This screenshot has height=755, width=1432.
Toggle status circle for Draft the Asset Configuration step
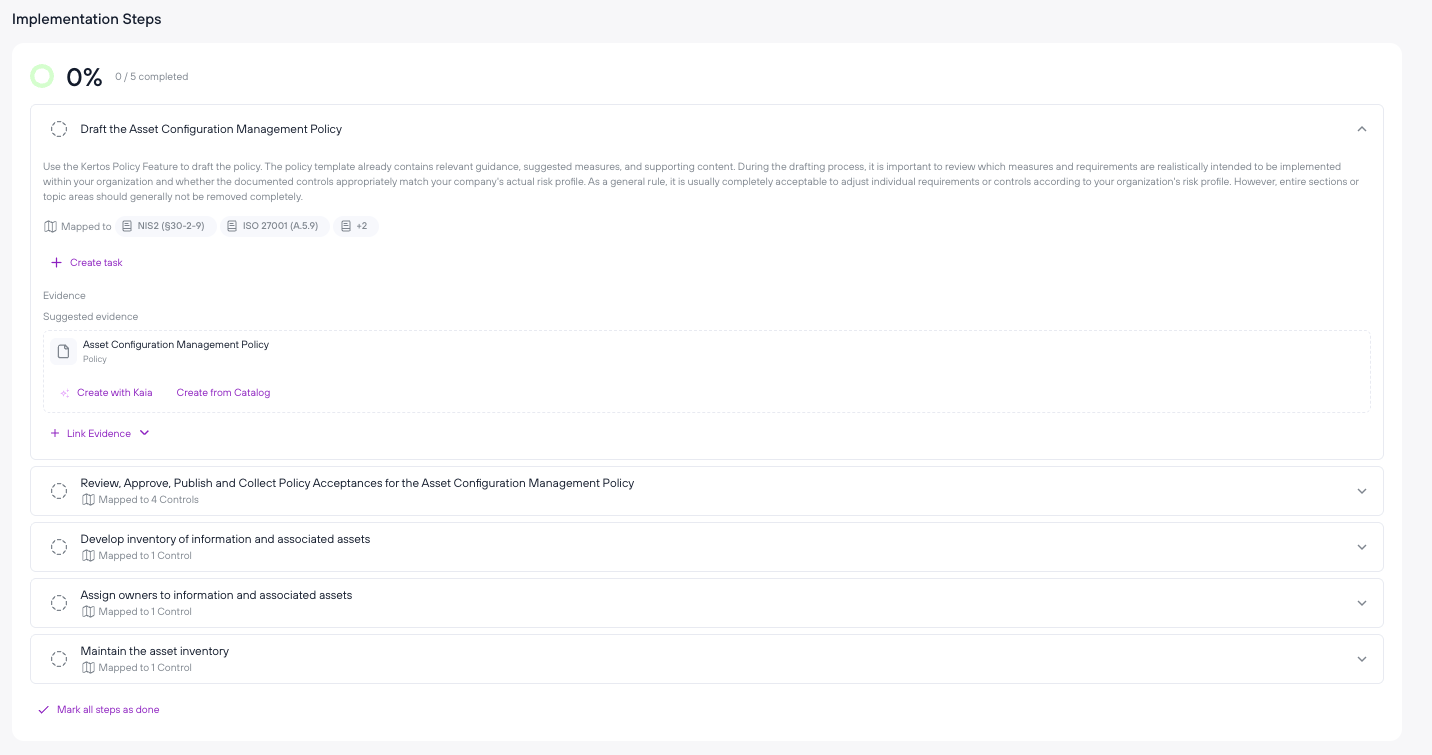[59, 129]
